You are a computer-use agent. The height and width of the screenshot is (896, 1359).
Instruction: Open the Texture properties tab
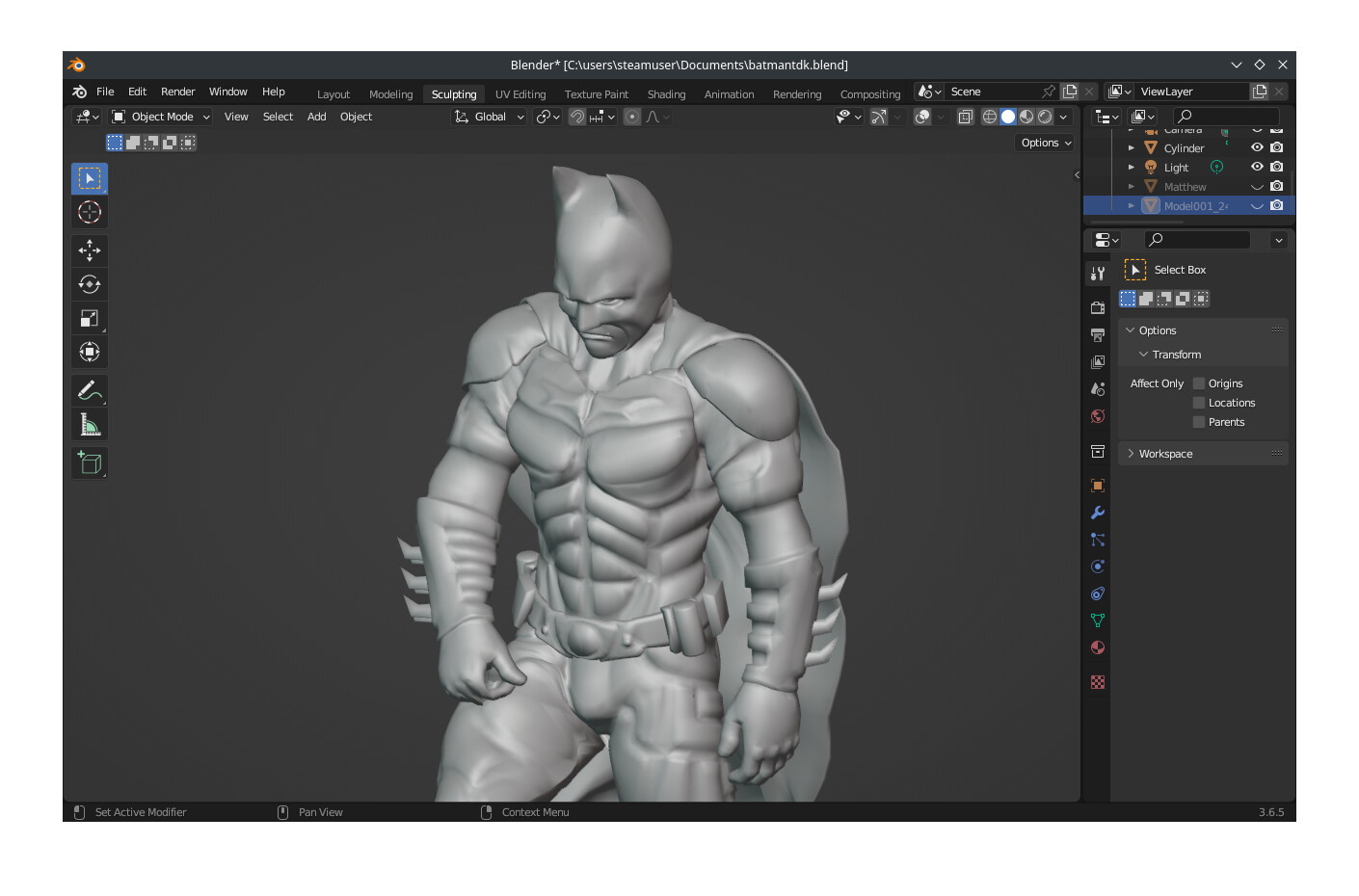click(1098, 682)
